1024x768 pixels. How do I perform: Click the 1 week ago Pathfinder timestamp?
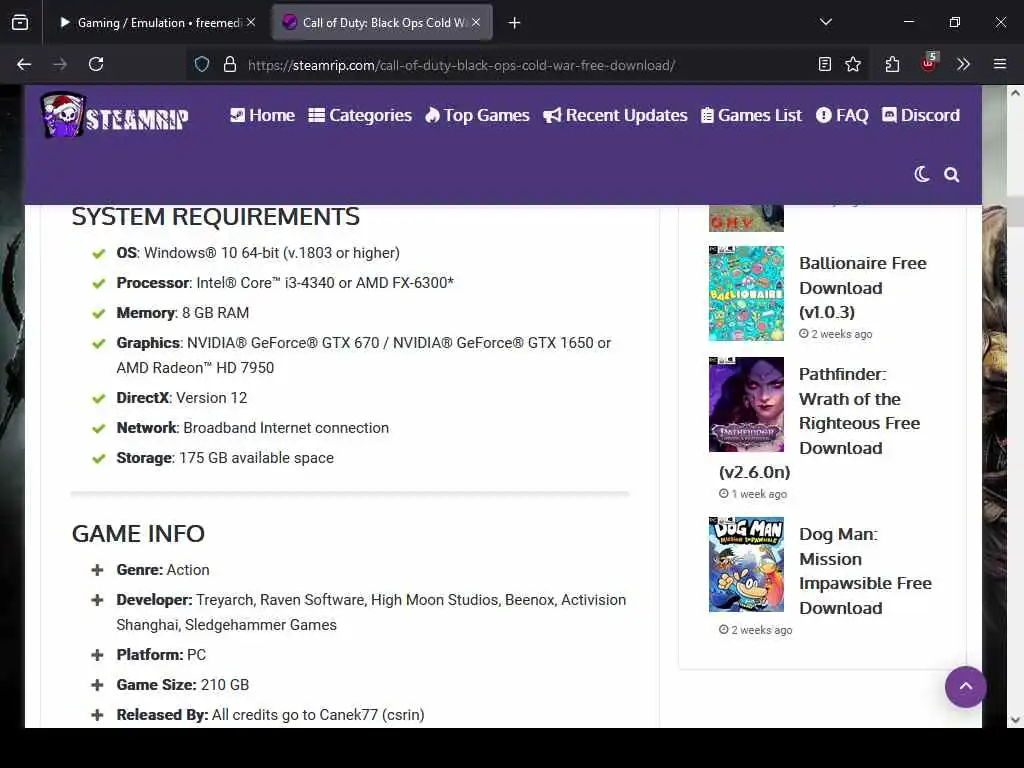(753, 494)
